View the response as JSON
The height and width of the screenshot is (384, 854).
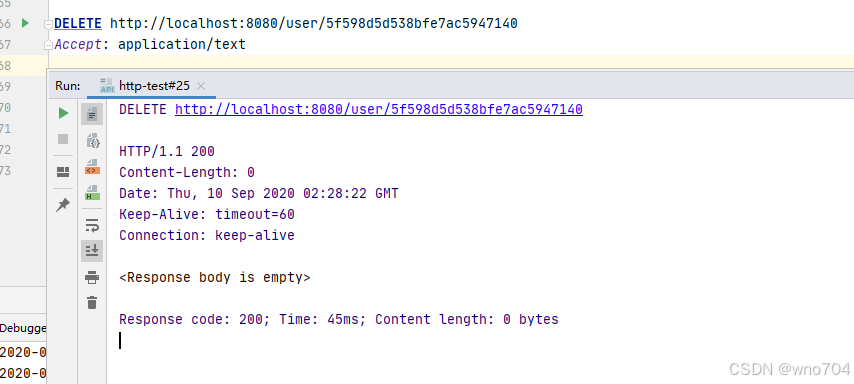coord(93,141)
